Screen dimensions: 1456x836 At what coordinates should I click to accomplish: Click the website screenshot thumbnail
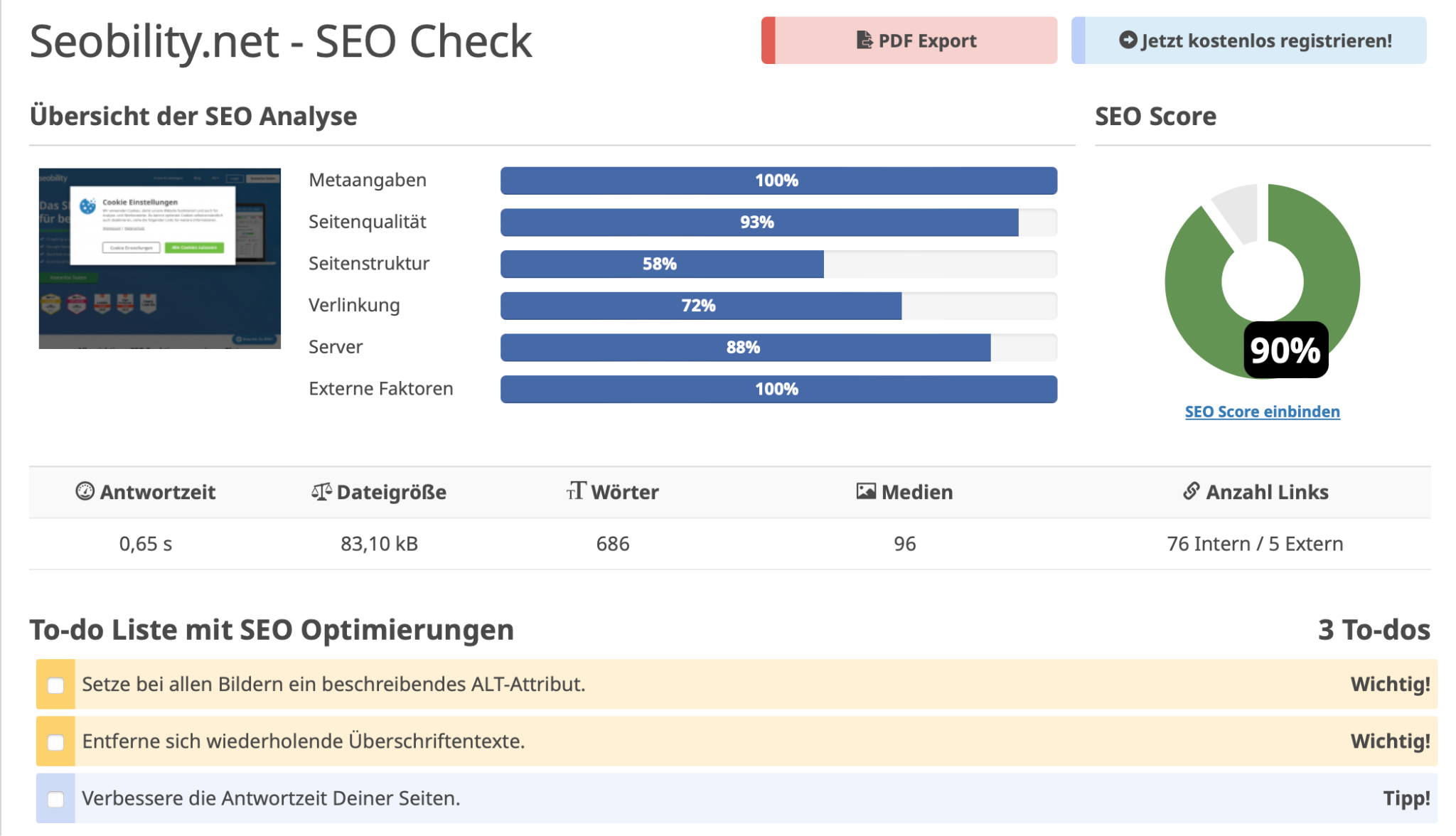click(160, 259)
